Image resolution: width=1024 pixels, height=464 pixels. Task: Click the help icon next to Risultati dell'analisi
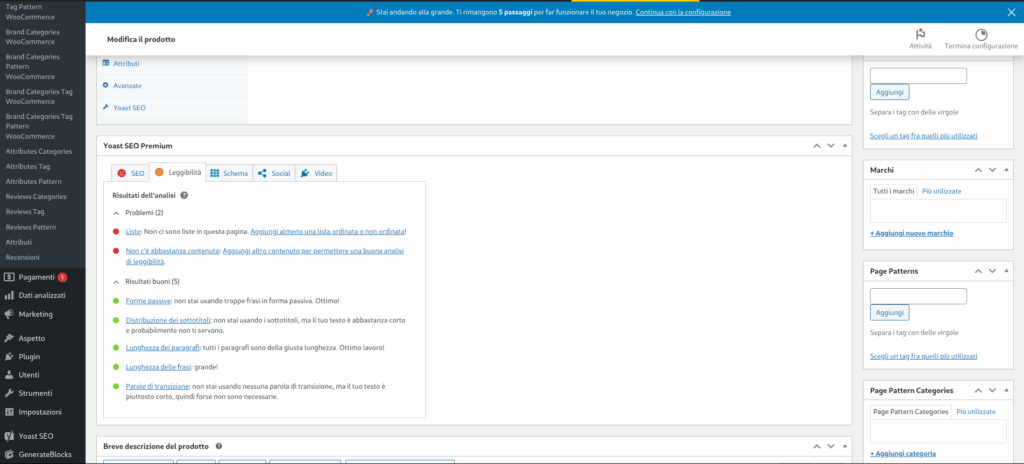184,195
